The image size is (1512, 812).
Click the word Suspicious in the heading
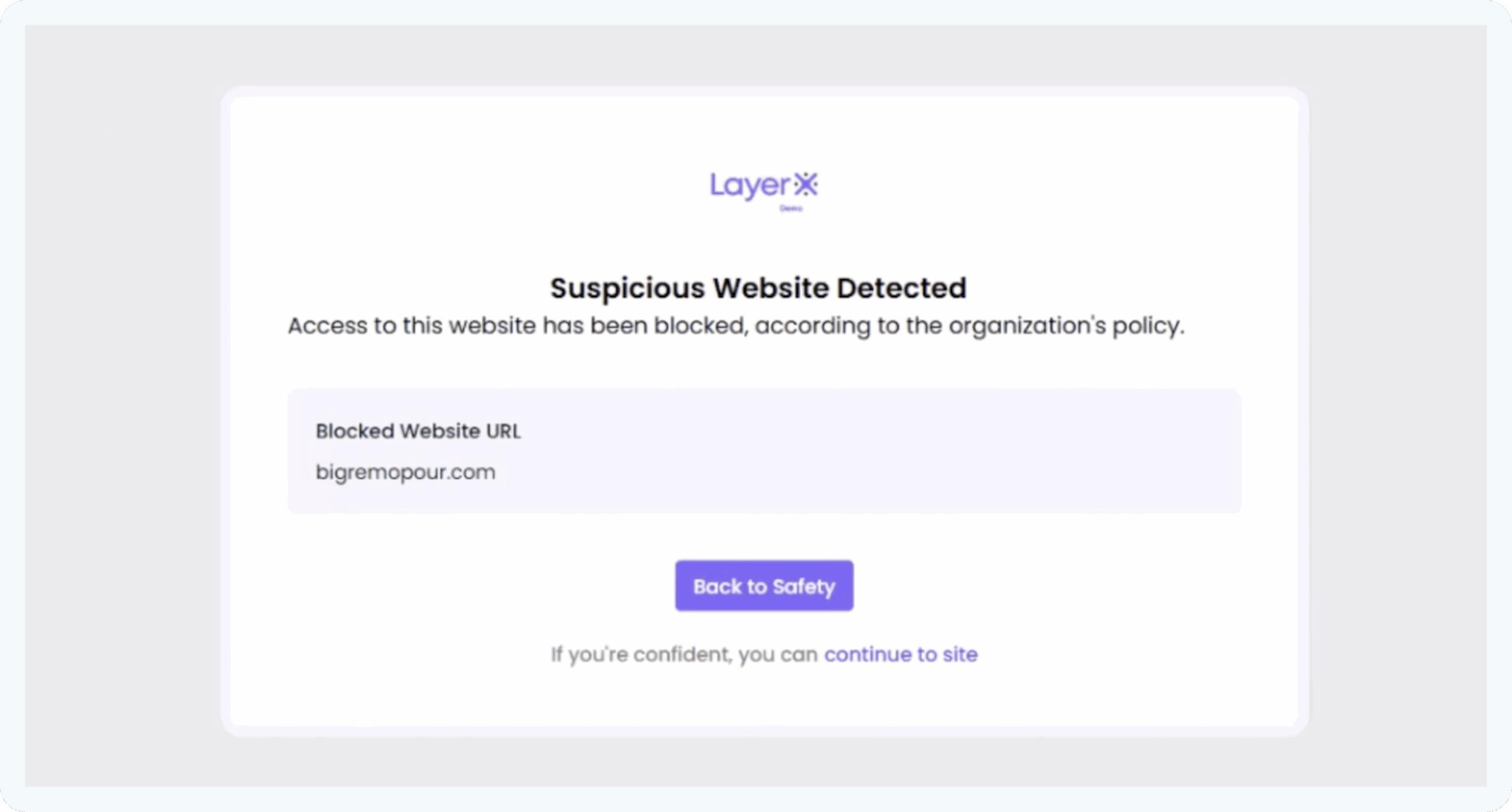click(627, 288)
